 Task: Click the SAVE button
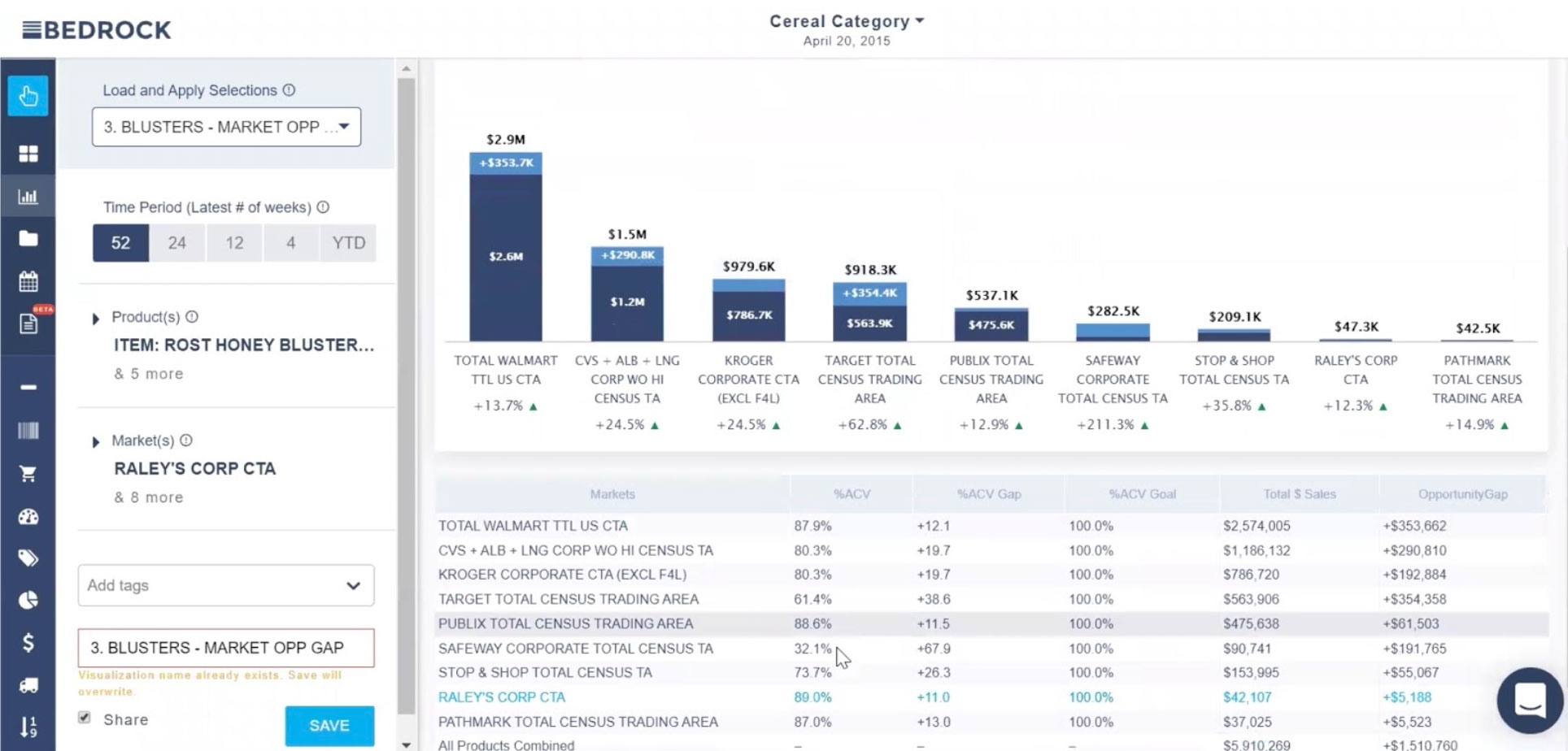(x=329, y=726)
